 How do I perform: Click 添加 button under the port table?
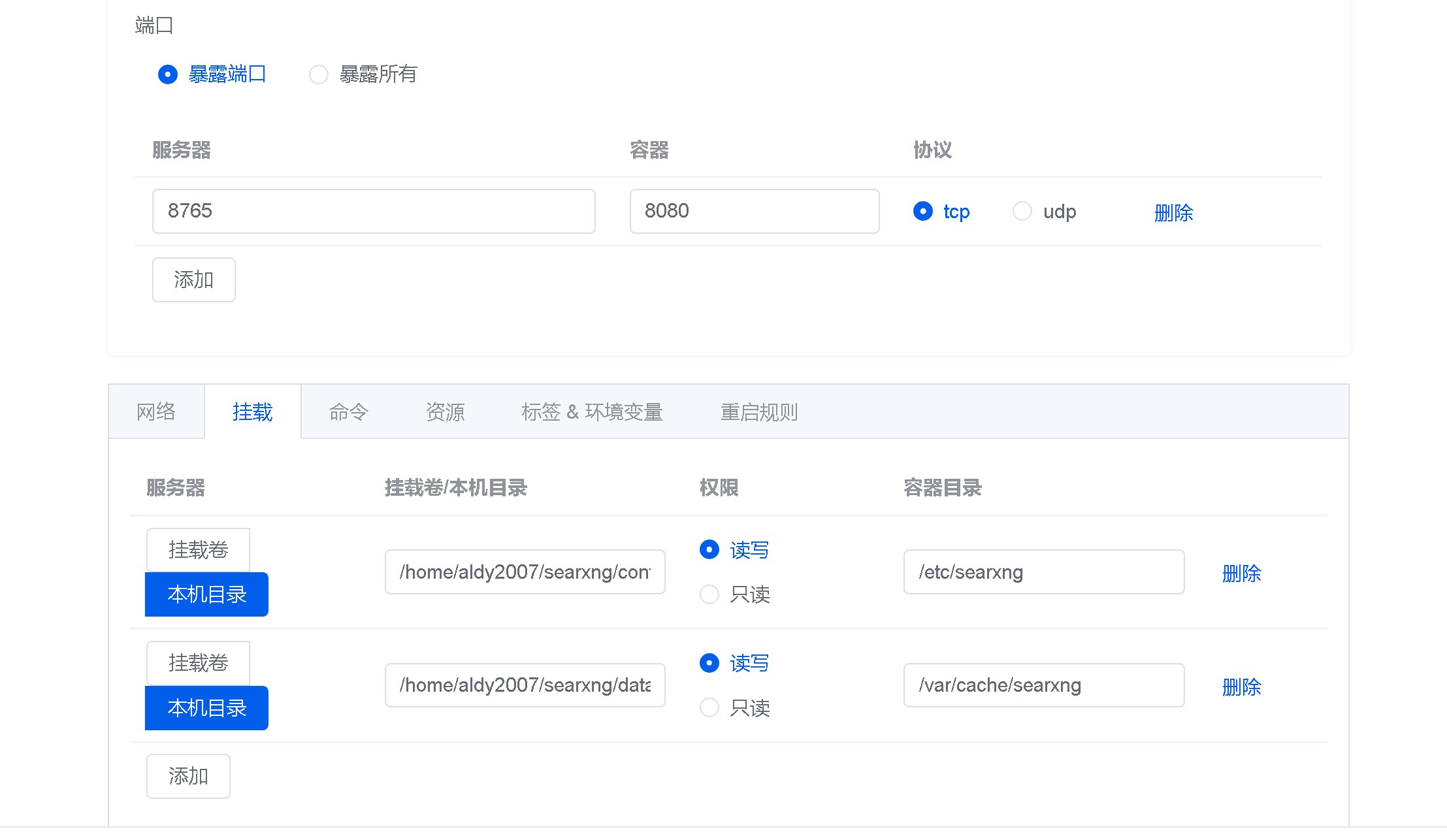point(193,280)
